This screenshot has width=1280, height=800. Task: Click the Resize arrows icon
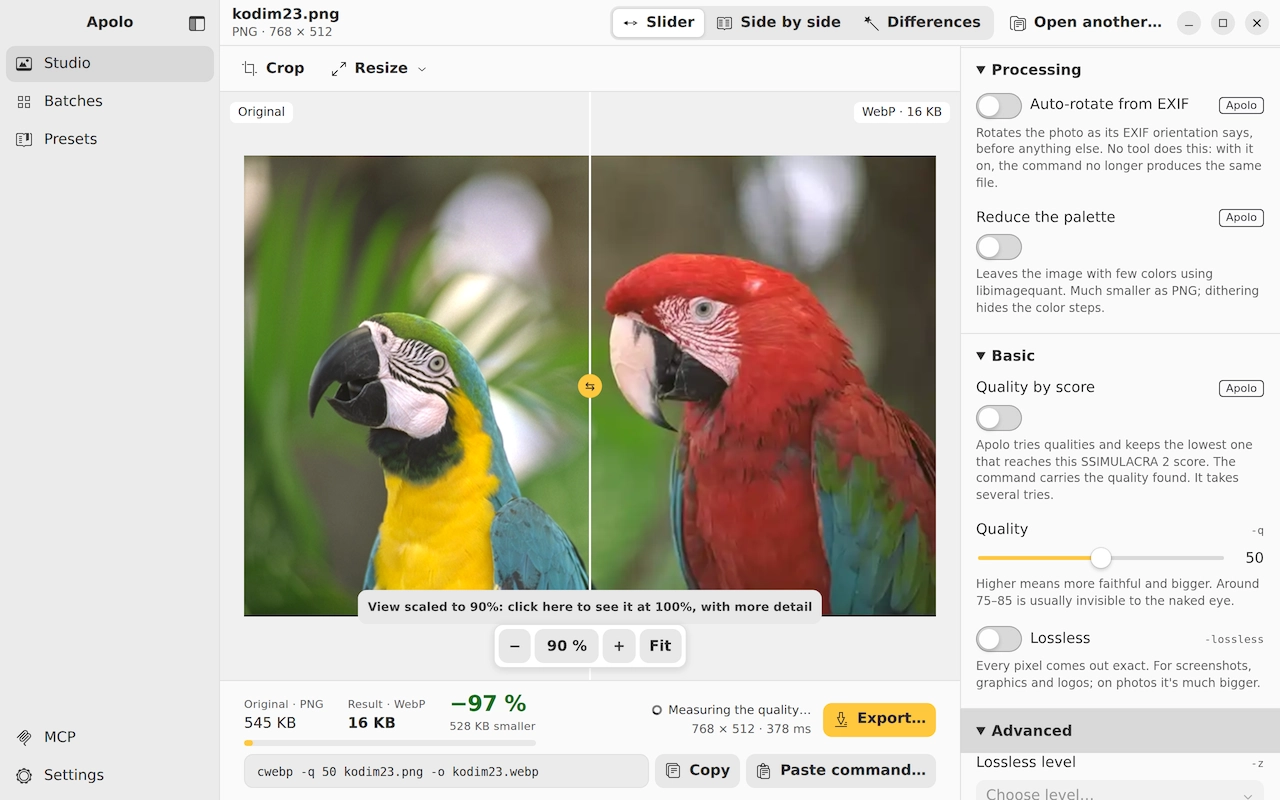pos(339,68)
